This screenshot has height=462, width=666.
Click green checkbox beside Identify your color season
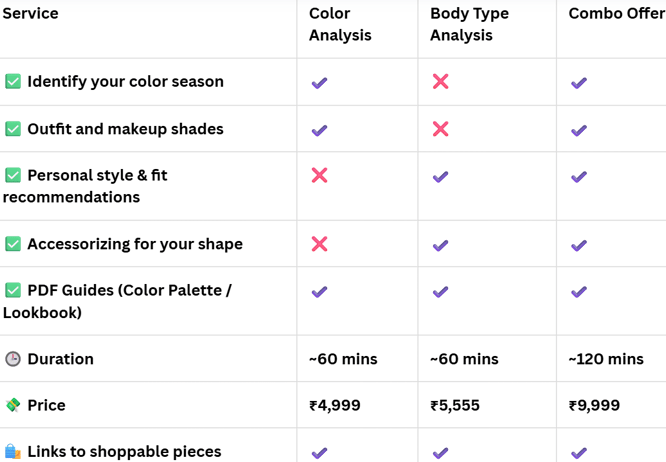point(13,82)
